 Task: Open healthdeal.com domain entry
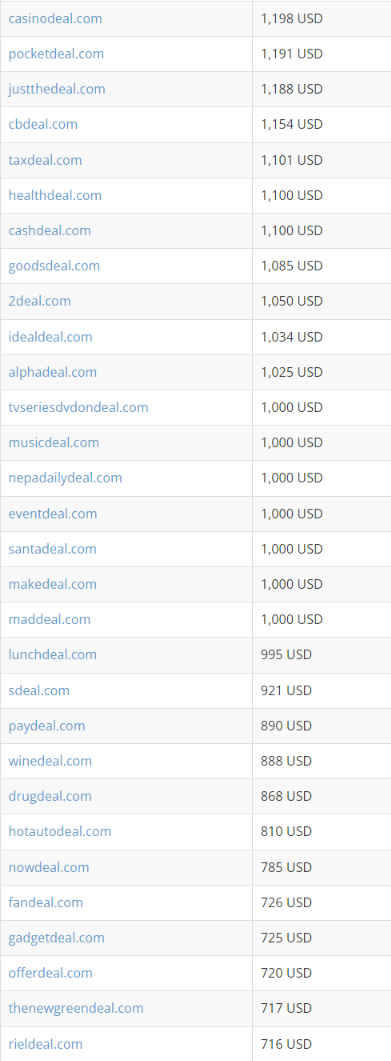point(55,195)
